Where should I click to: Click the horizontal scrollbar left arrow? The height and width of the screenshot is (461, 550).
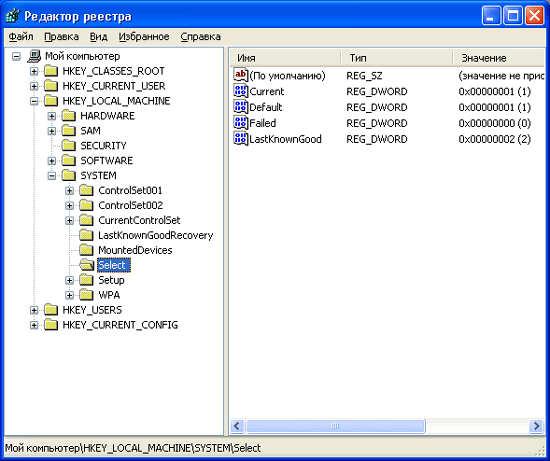[x=237, y=426]
